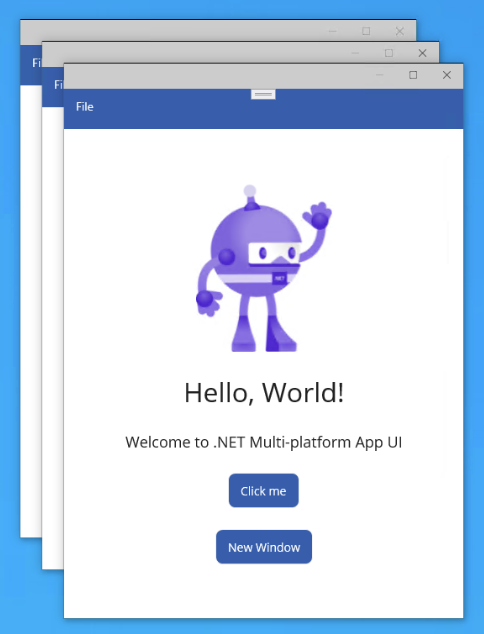Focus the rearmost window via its white body area
Image resolution: width=484 pixels, height=634 pixels.
[x=31, y=311]
